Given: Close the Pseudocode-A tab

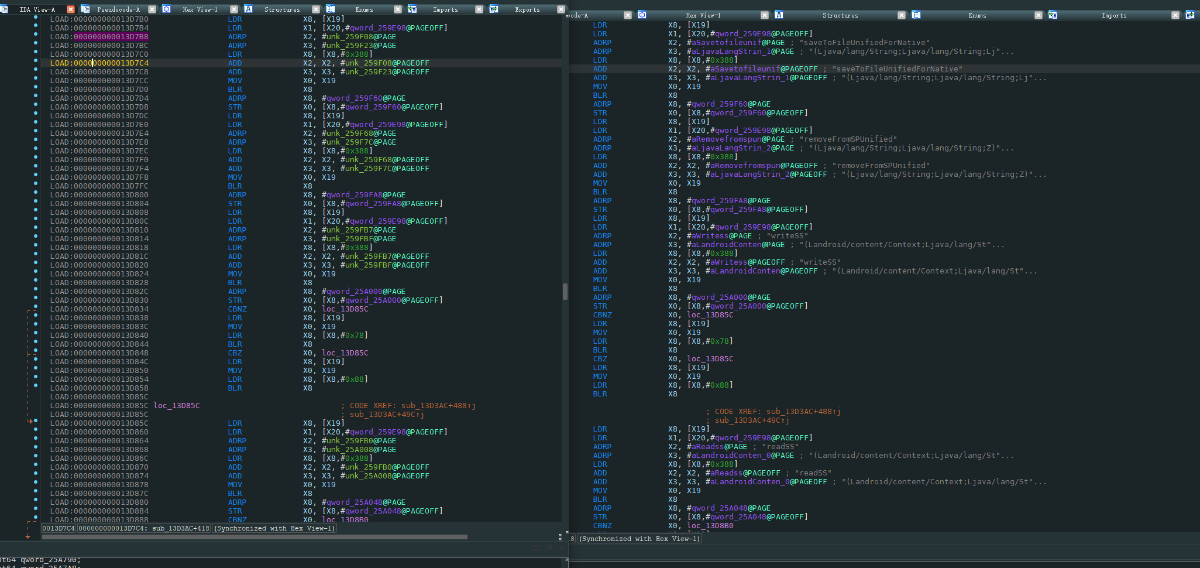Looking at the screenshot, I should click(x=151, y=8).
